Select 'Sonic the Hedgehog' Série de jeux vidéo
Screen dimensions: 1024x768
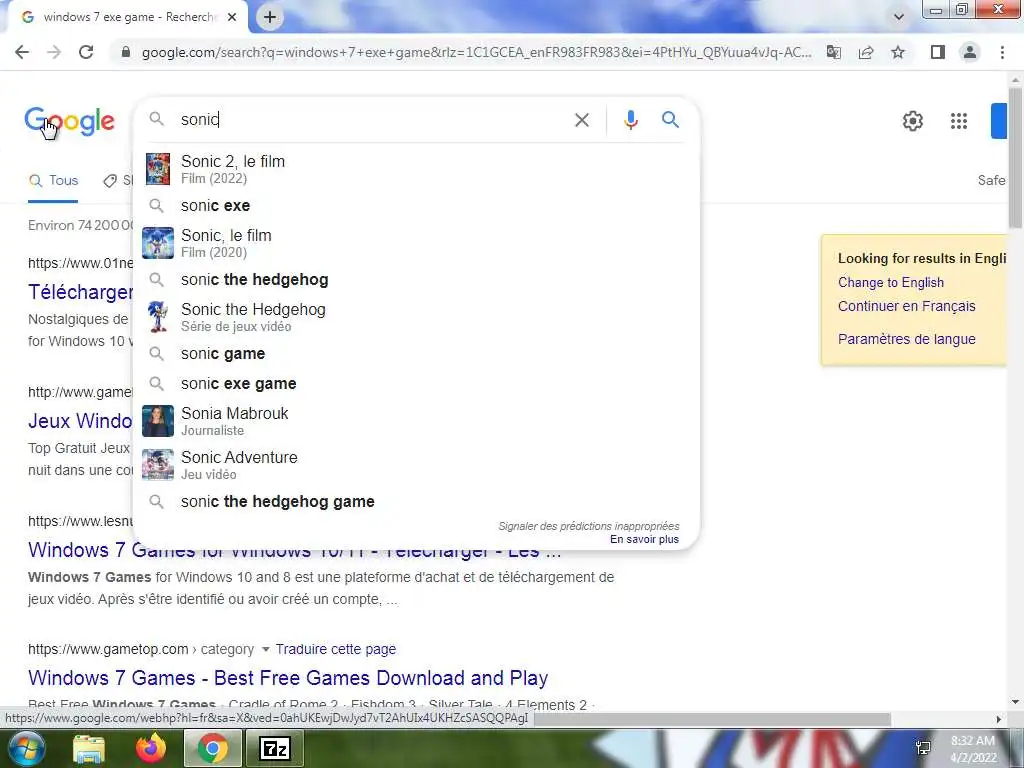[x=416, y=317]
